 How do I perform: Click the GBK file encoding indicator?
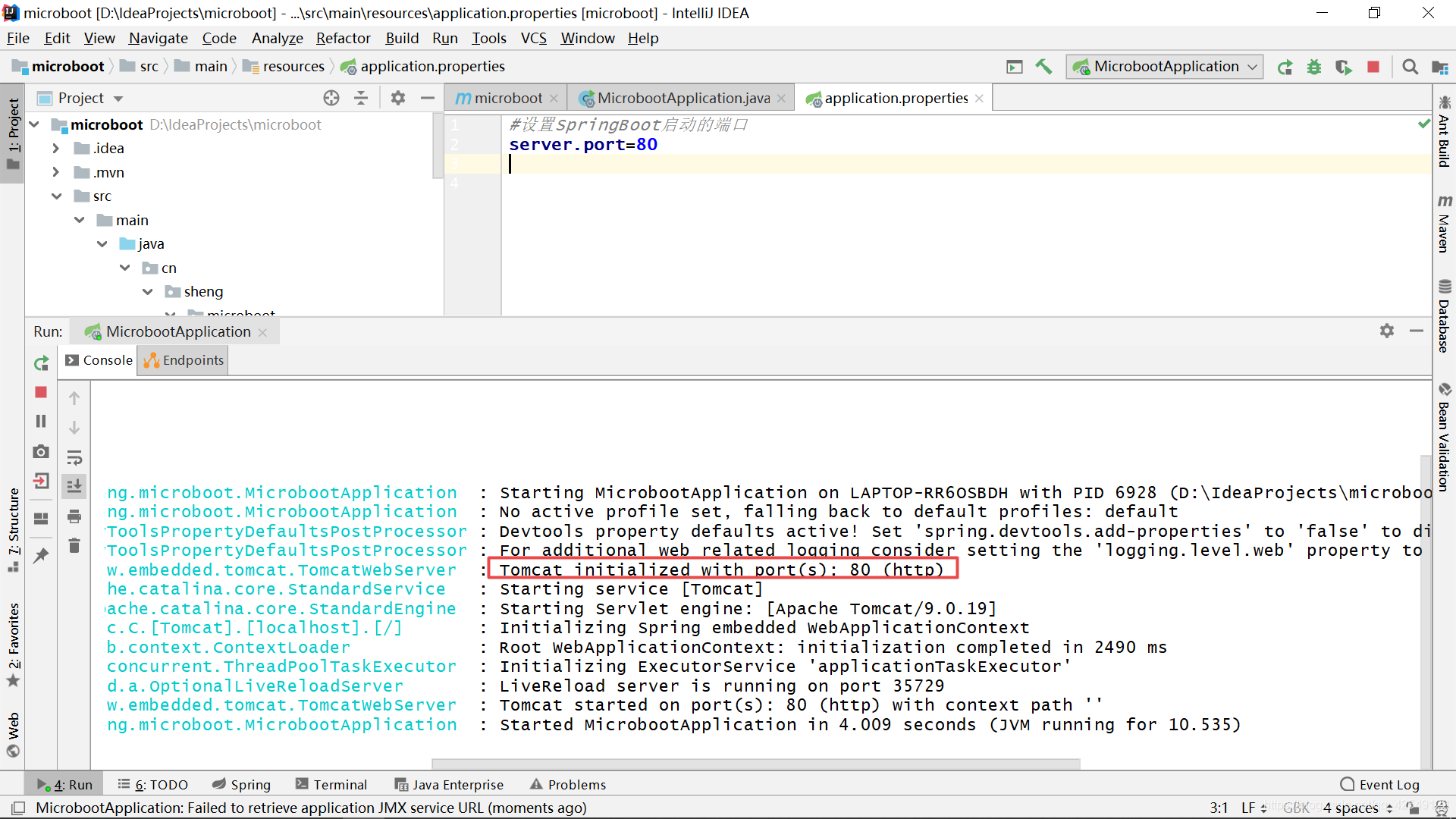pyautogui.click(x=1296, y=808)
